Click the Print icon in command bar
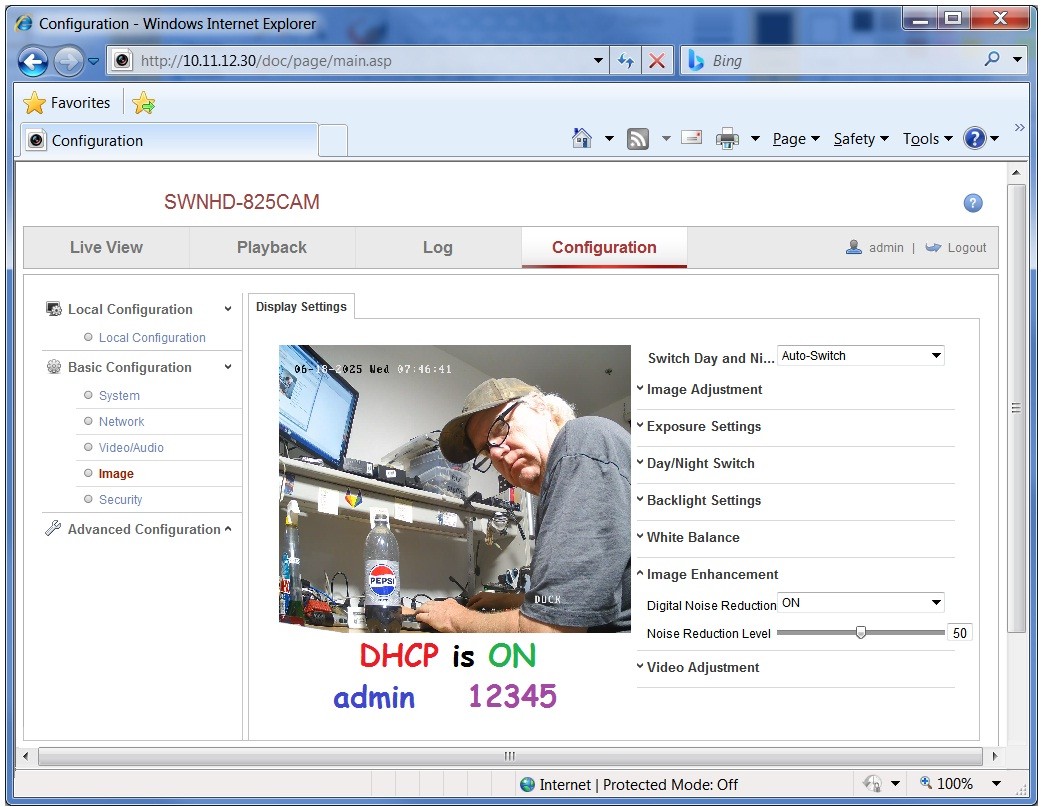Viewport: 1041px width, 807px height. (x=727, y=139)
